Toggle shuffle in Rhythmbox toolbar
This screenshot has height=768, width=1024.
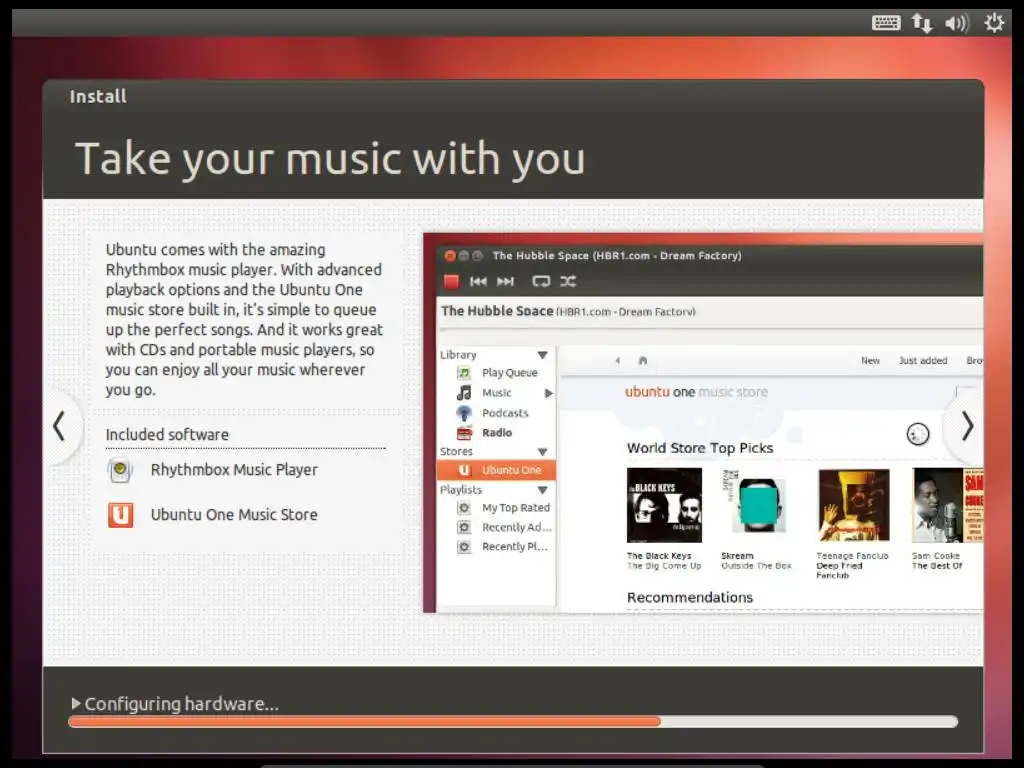point(568,281)
